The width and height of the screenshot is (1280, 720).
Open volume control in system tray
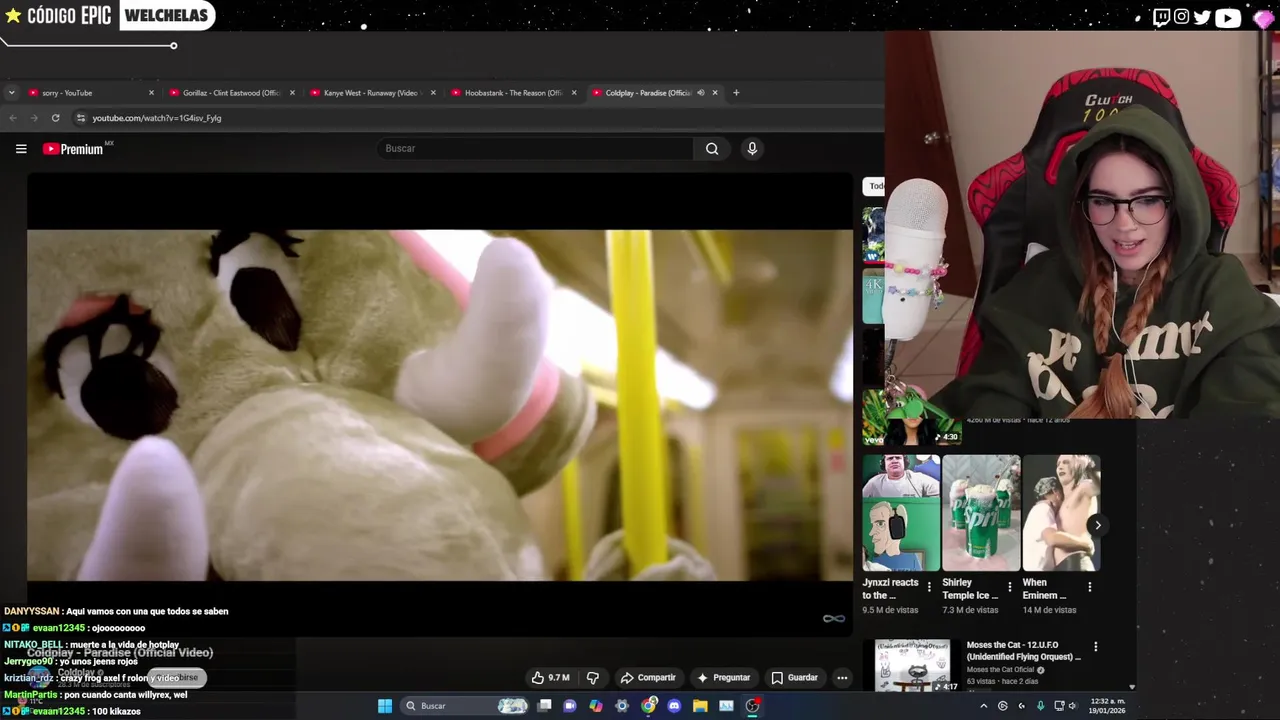[1073, 706]
